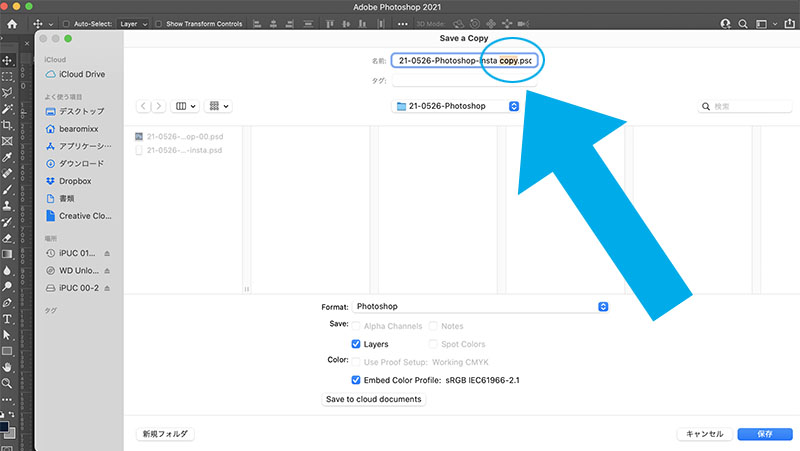Uncheck Embed Color Profile checkbox
This screenshot has width=800, height=451.
coord(356,380)
